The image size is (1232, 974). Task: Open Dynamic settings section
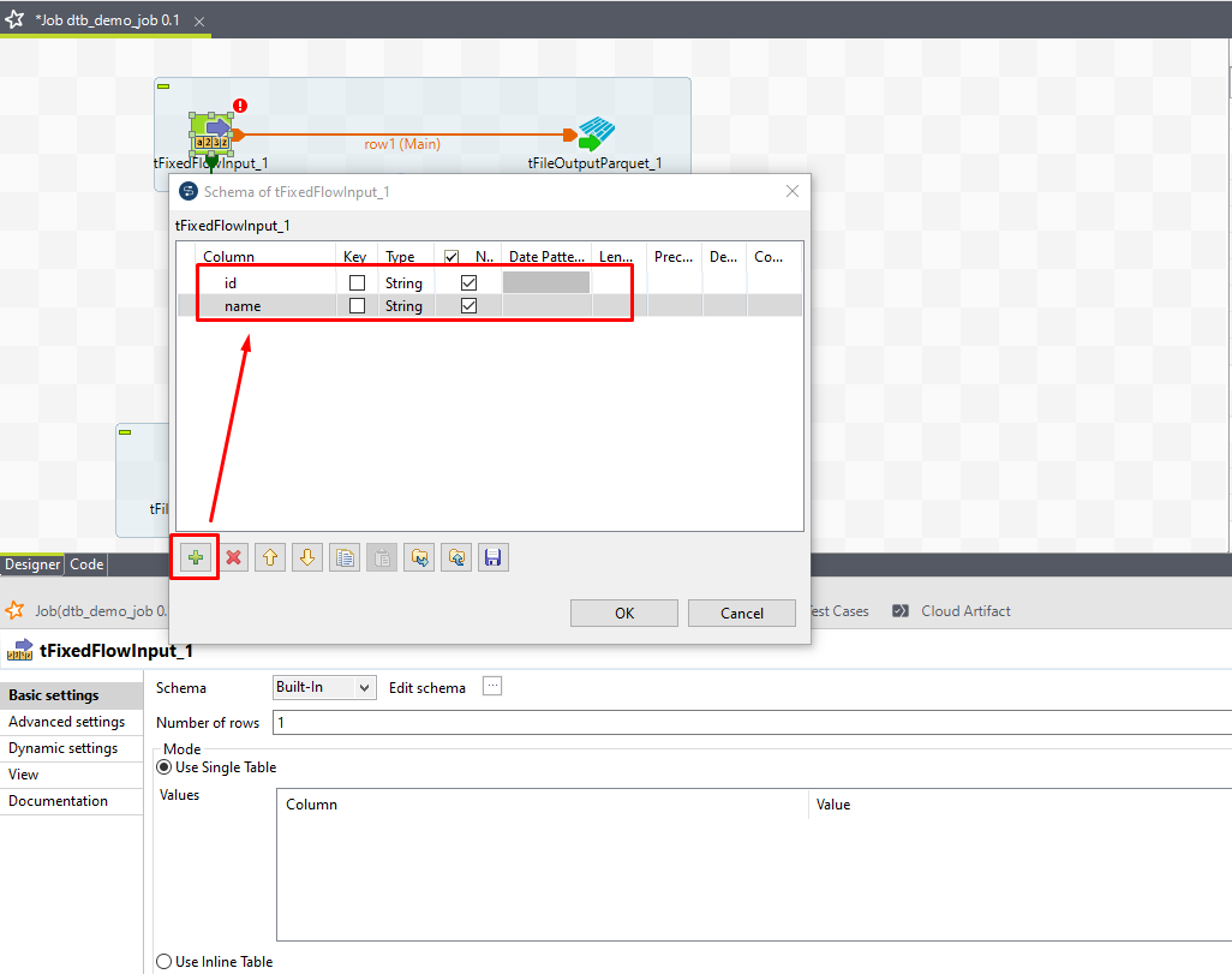point(72,748)
